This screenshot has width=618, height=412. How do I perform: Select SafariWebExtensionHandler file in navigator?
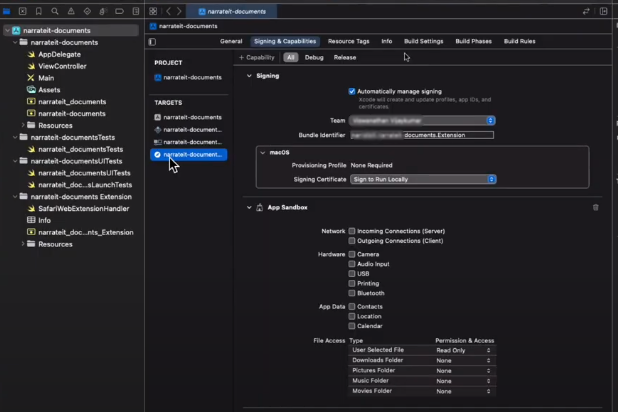(x=84, y=209)
